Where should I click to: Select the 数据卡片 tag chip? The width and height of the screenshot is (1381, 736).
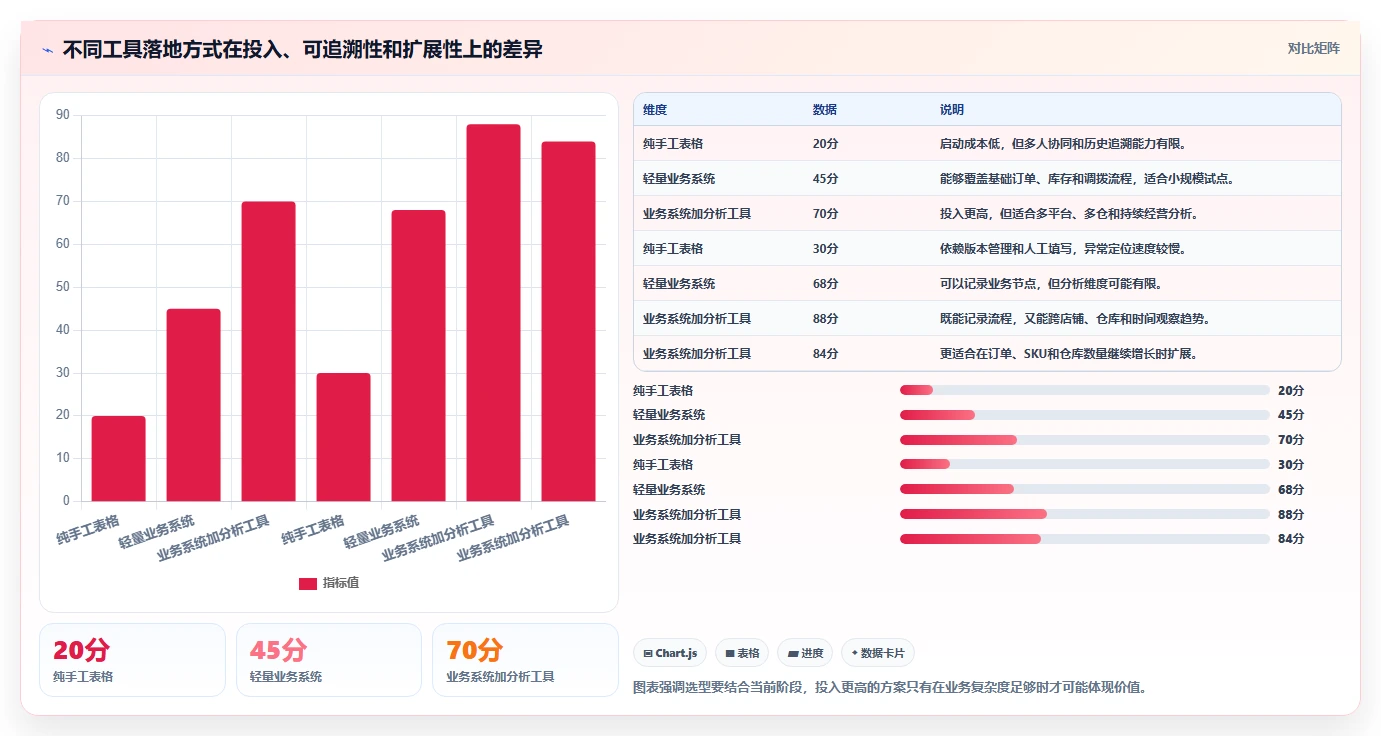[878, 653]
